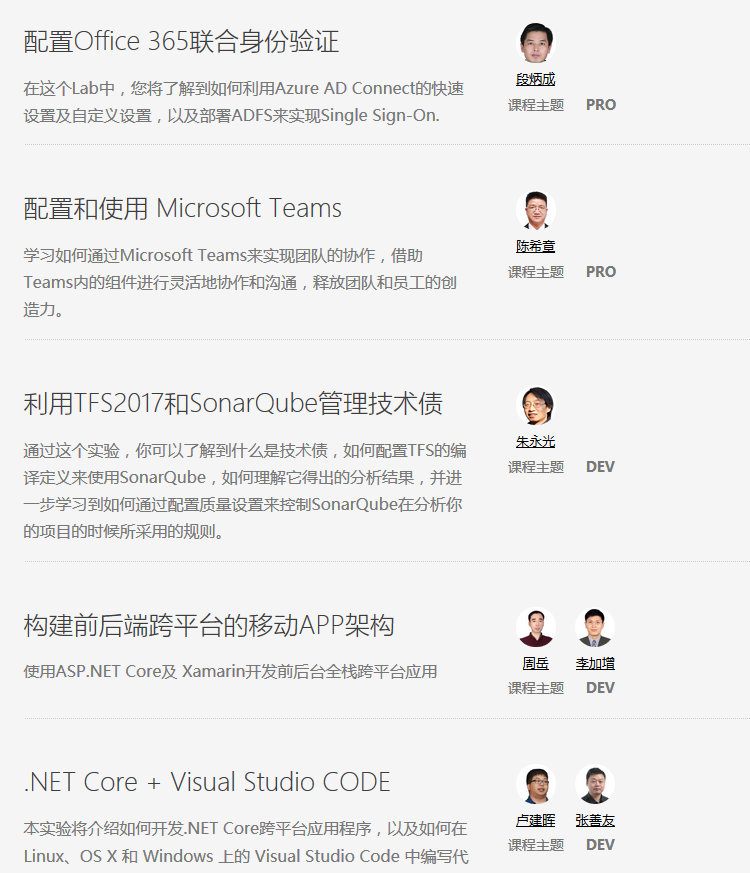Image resolution: width=750 pixels, height=873 pixels.
Task: Click 课程主题 label beside the Microsoft Teams course
Action: click(536, 272)
